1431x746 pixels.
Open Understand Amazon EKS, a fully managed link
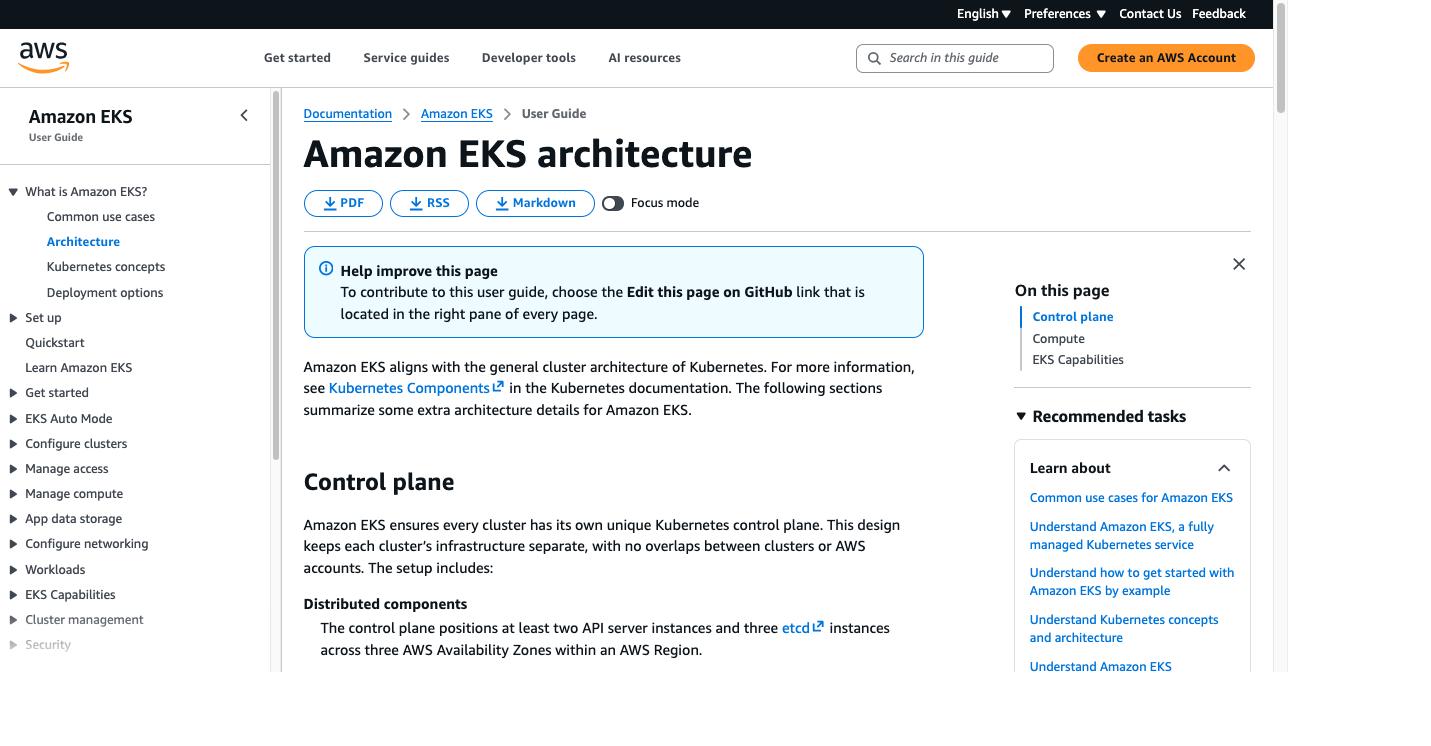click(x=1122, y=536)
